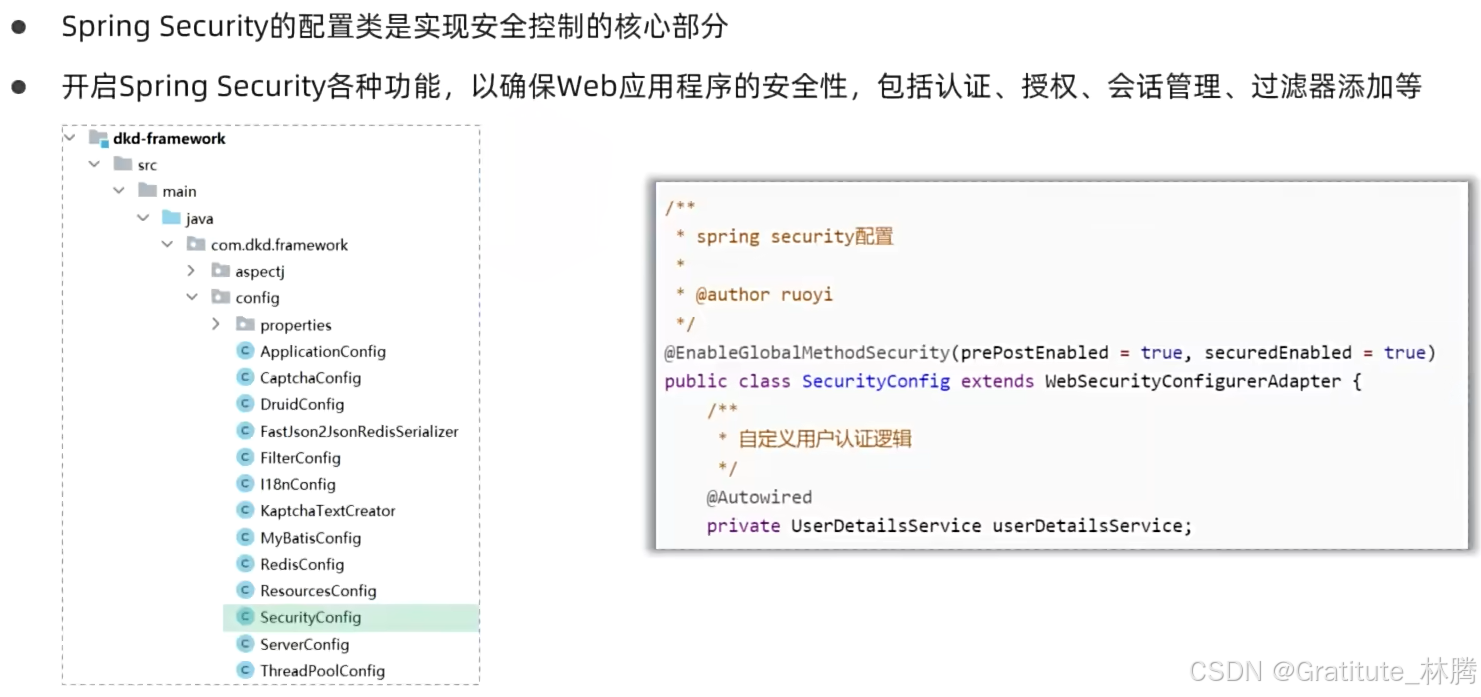Select the dkd-framework project label
This screenshot has height=697, width=1481.
click(169, 139)
